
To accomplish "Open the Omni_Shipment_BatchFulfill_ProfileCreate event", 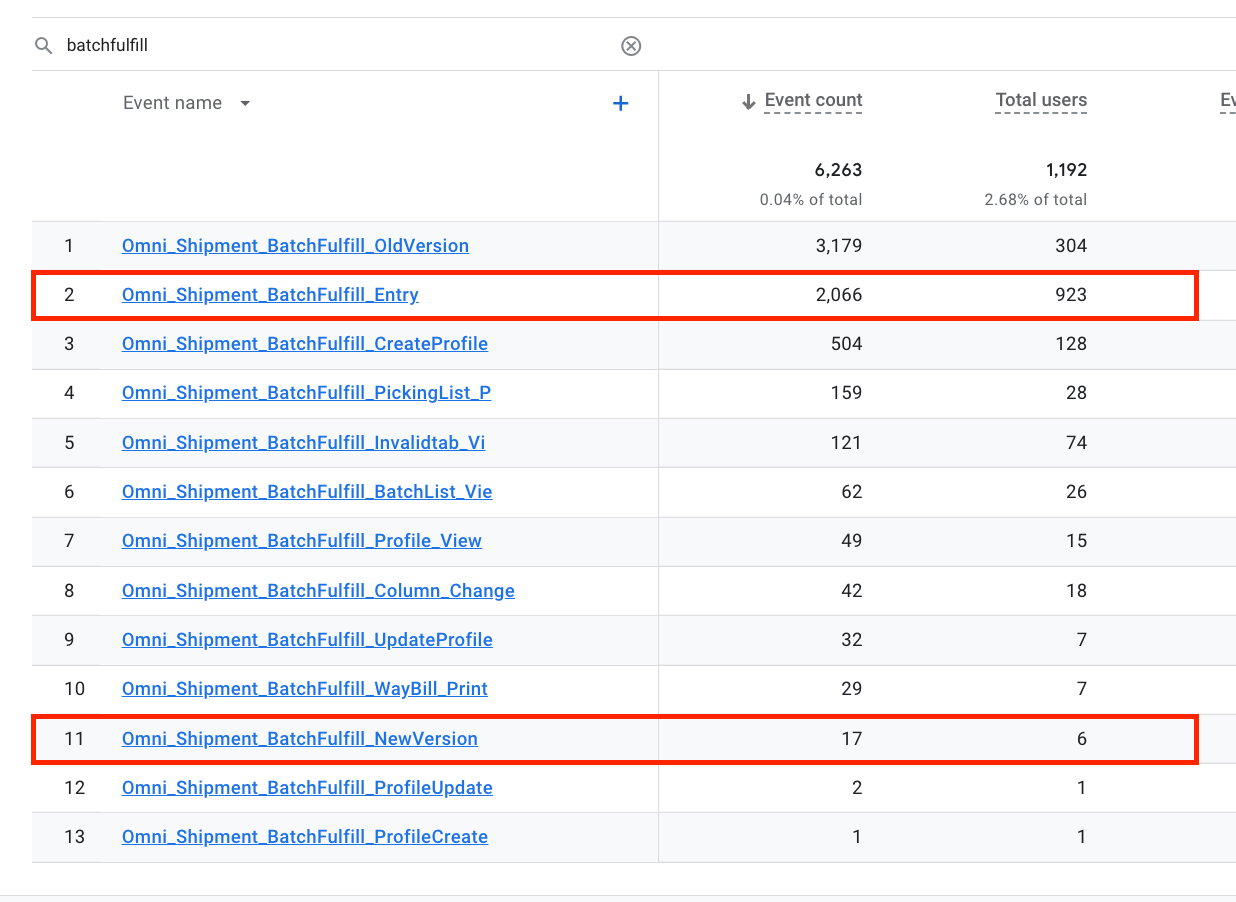I will tap(305, 837).
